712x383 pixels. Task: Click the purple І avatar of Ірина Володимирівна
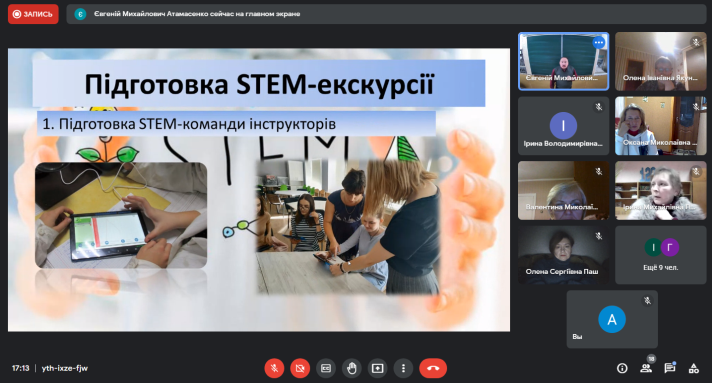pyautogui.click(x=564, y=125)
